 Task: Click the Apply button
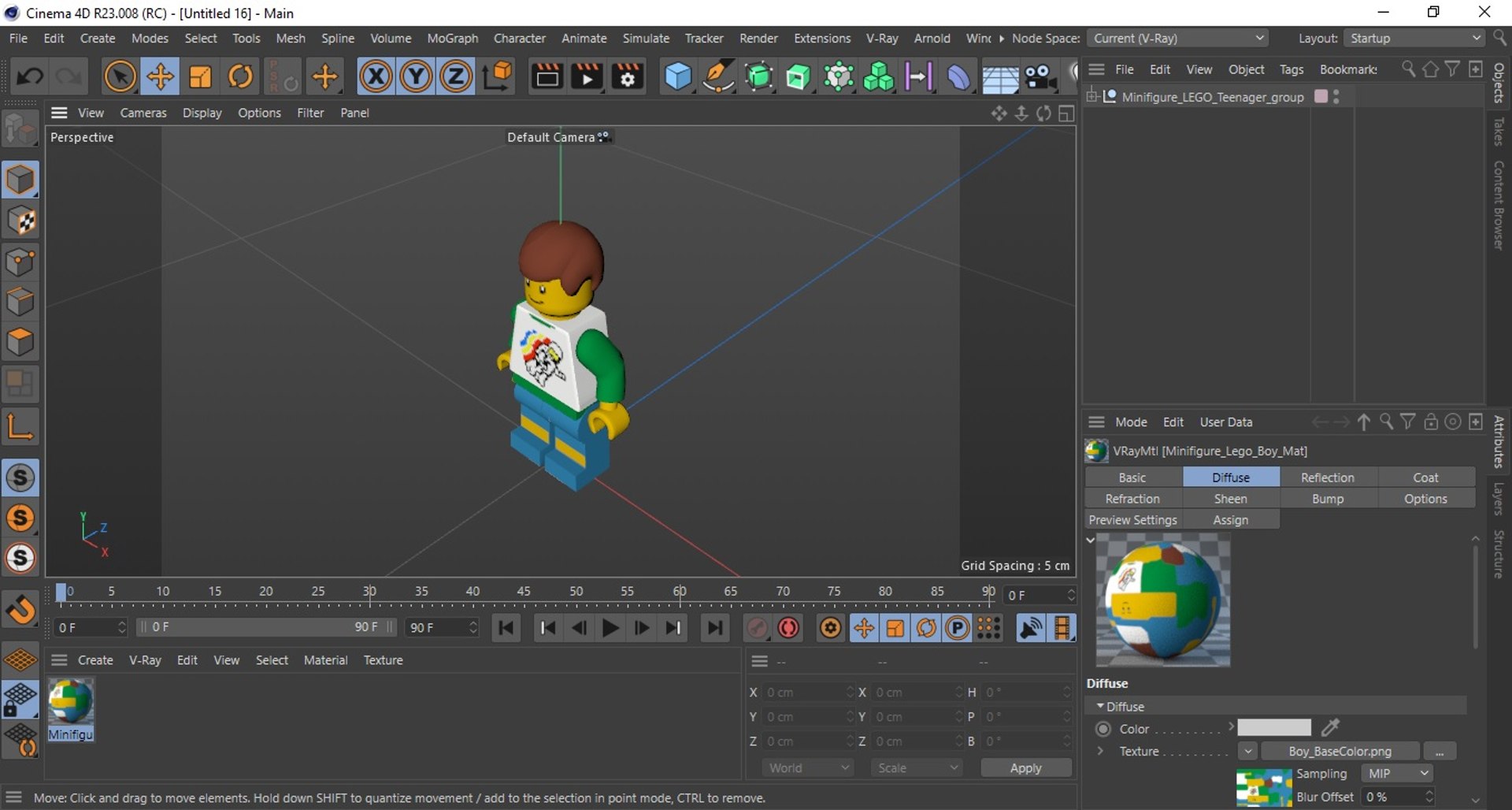[x=1026, y=768]
